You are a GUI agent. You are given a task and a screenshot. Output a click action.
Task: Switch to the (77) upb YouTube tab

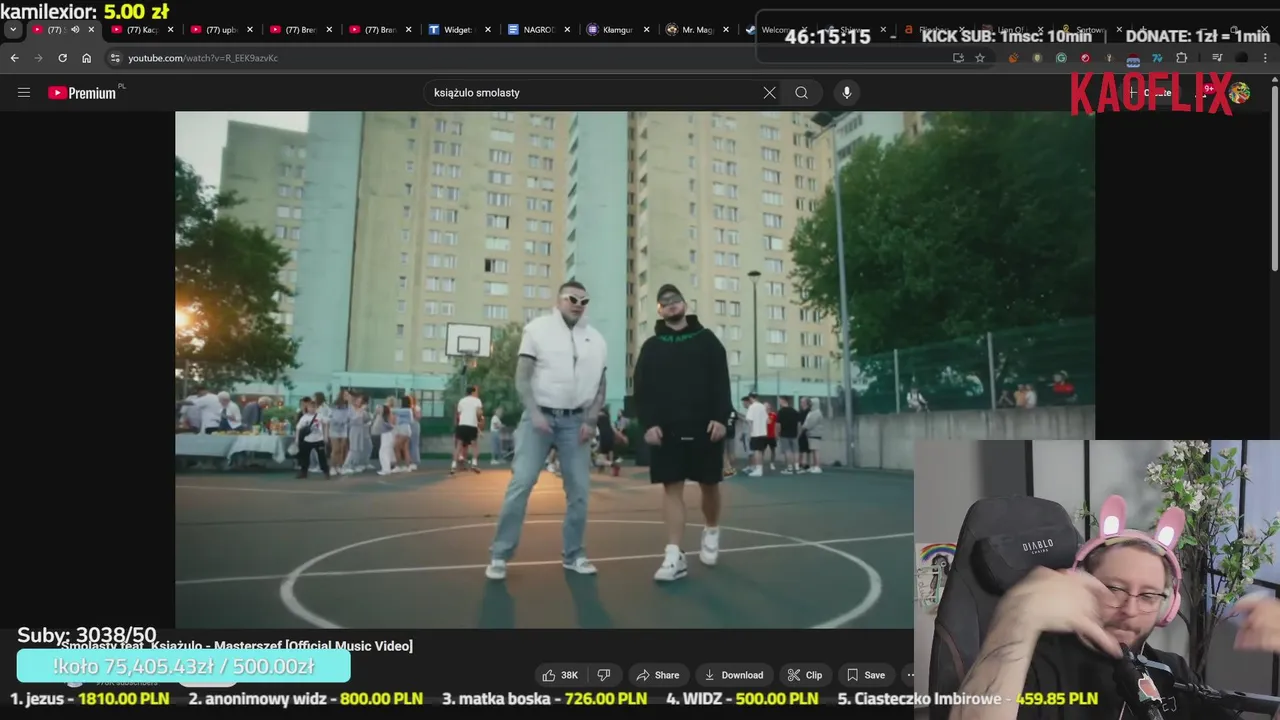tap(220, 30)
